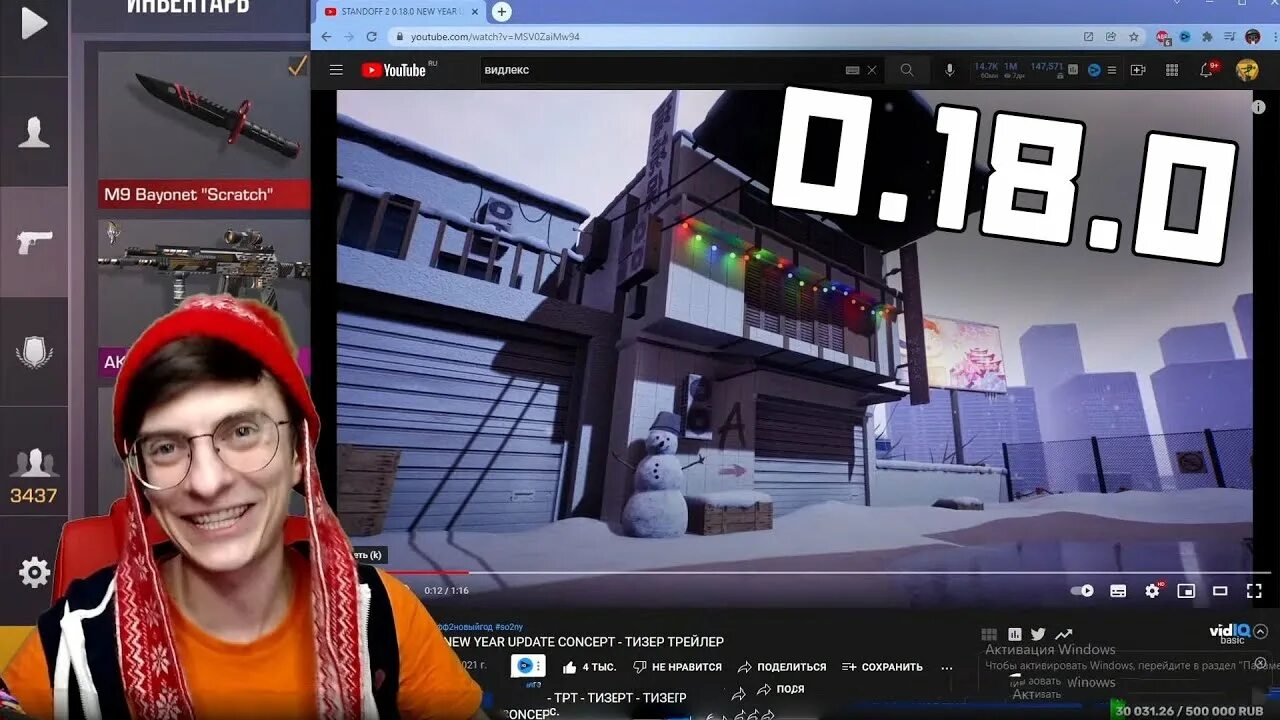This screenshot has width=1280, height=720.
Task: Open a new browser tab
Action: click(x=502, y=12)
